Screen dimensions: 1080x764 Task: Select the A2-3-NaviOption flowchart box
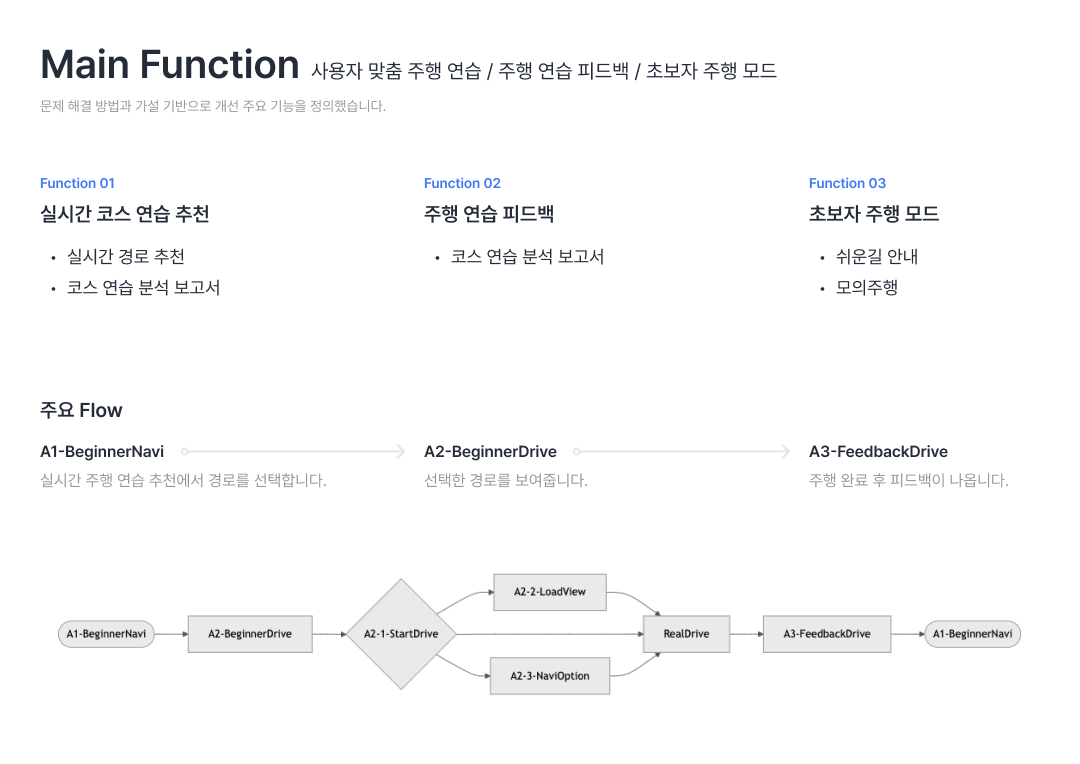click(550, 676)
